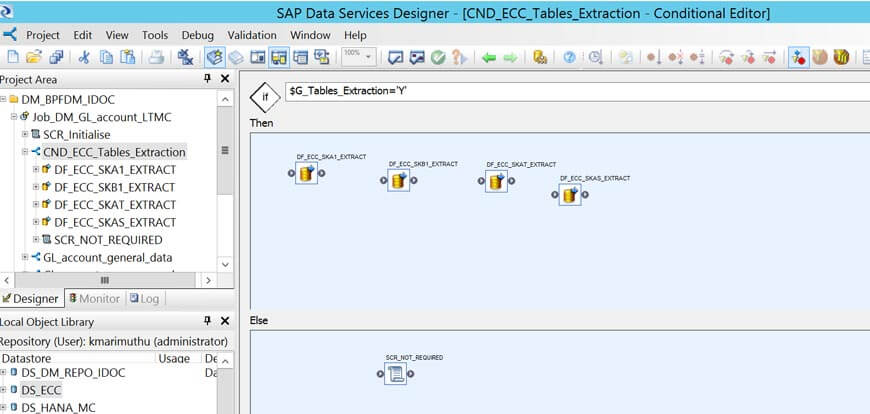
Task: Click the Save All toolbar icon
Action: coord(56,57)
